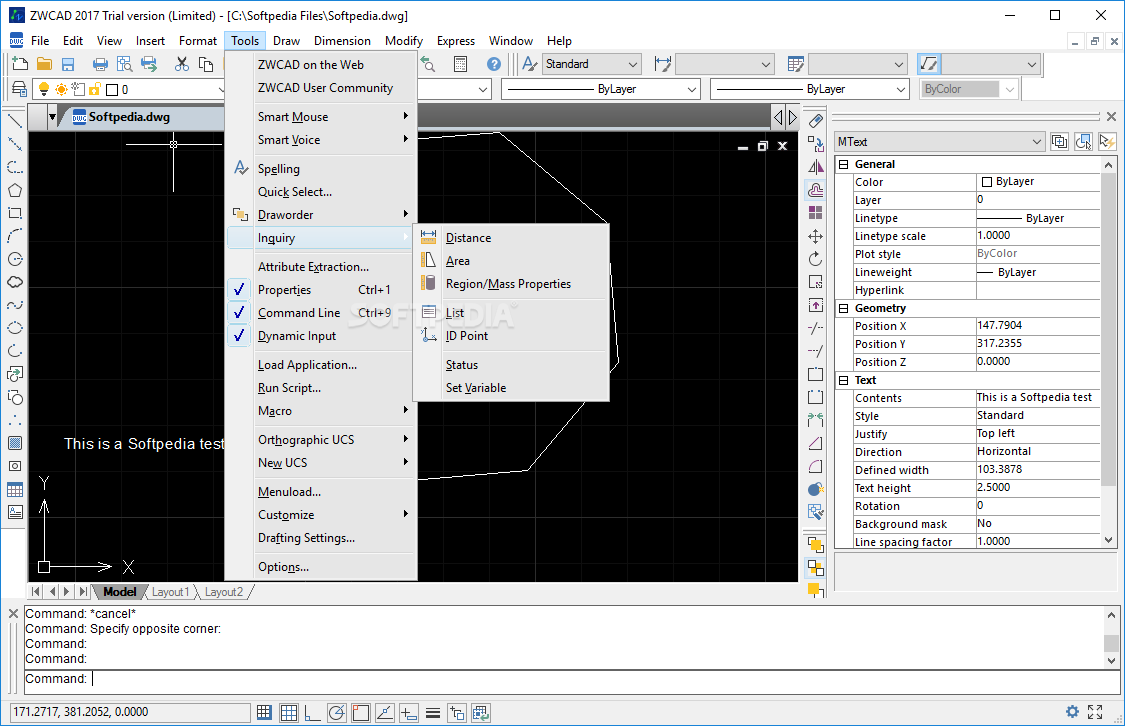This screenshot has height=726, width=1125.
Task: Toggle the Dynamic Input menu item
Action: 321,336
